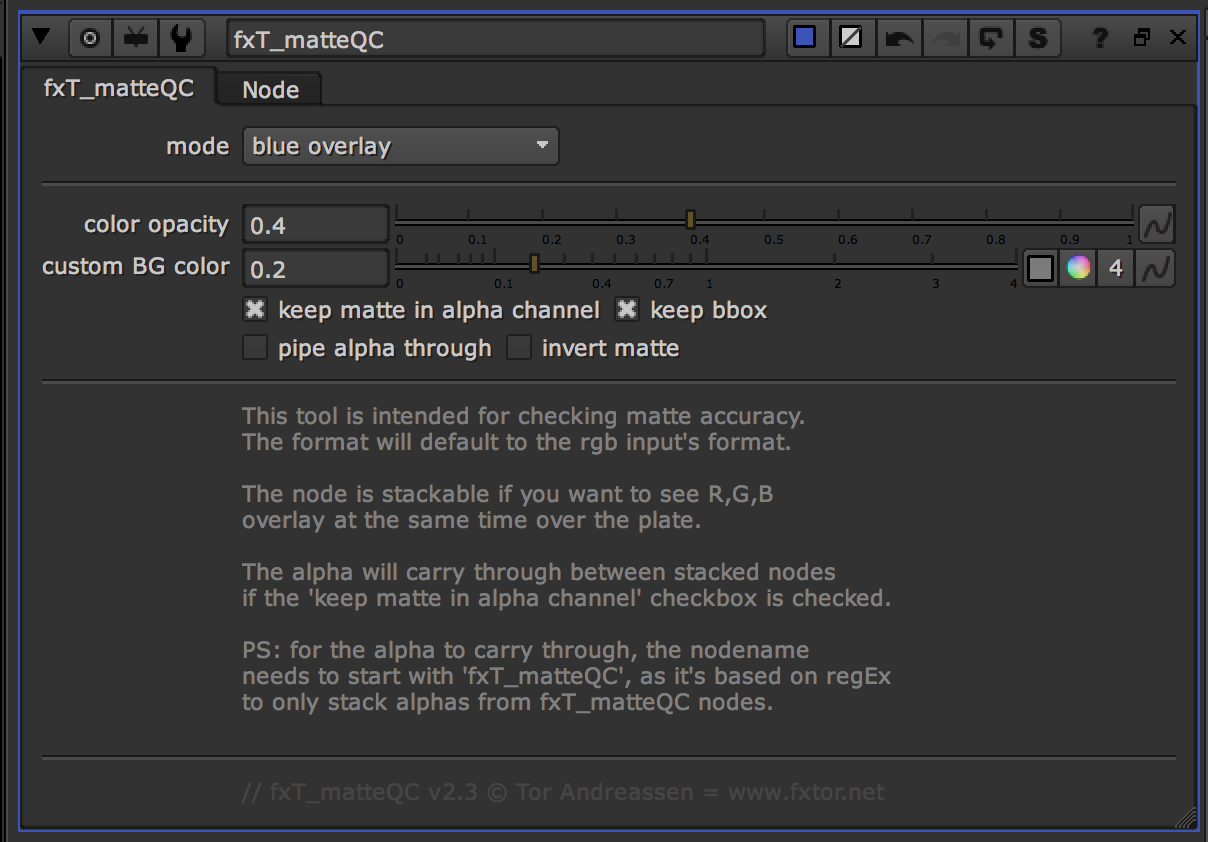Click the color opacity value field
The height and width of the screenshot is (842, 1208).
[315, 225]
